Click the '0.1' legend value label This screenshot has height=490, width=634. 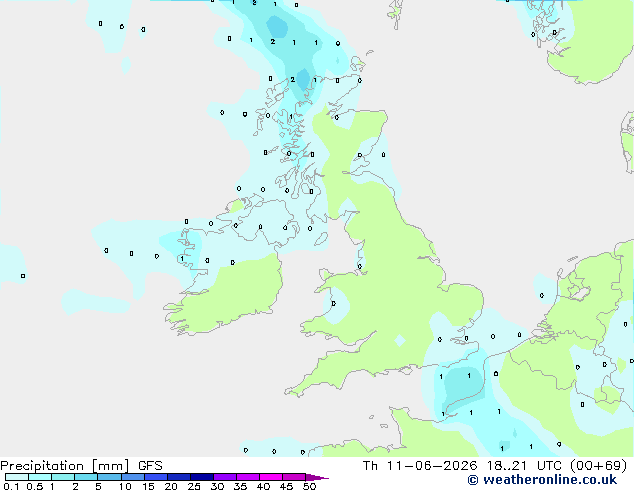coord(11,486)
